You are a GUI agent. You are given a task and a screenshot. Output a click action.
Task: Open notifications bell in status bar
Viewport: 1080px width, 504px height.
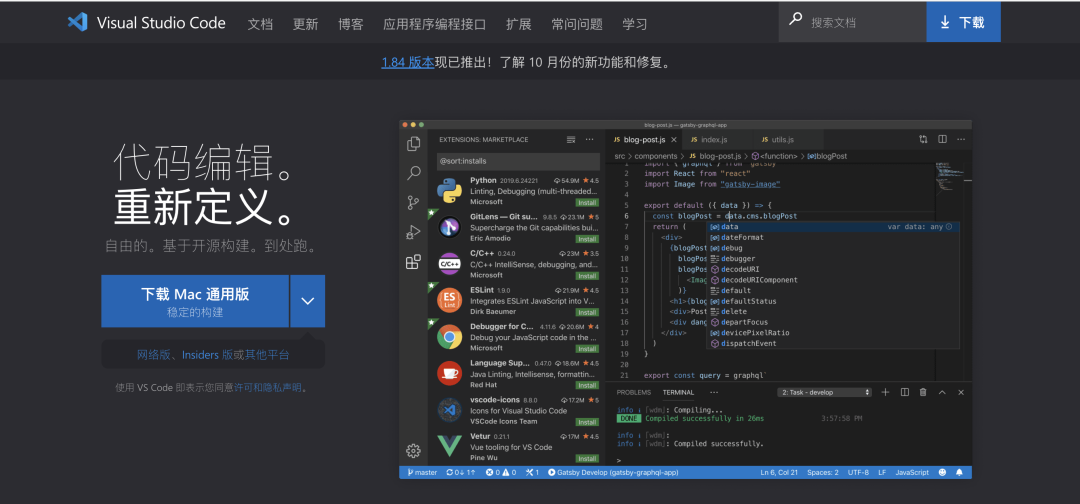[959, 472]
